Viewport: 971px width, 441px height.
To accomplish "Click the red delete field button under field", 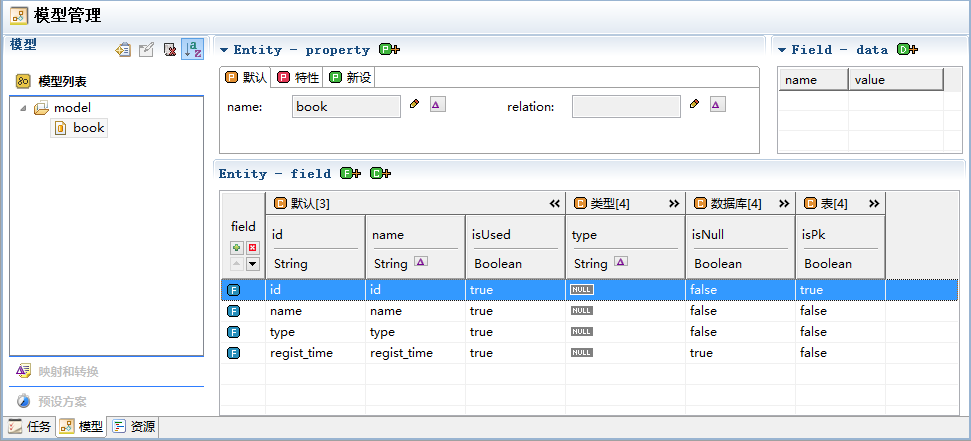I will click(253, 248).
